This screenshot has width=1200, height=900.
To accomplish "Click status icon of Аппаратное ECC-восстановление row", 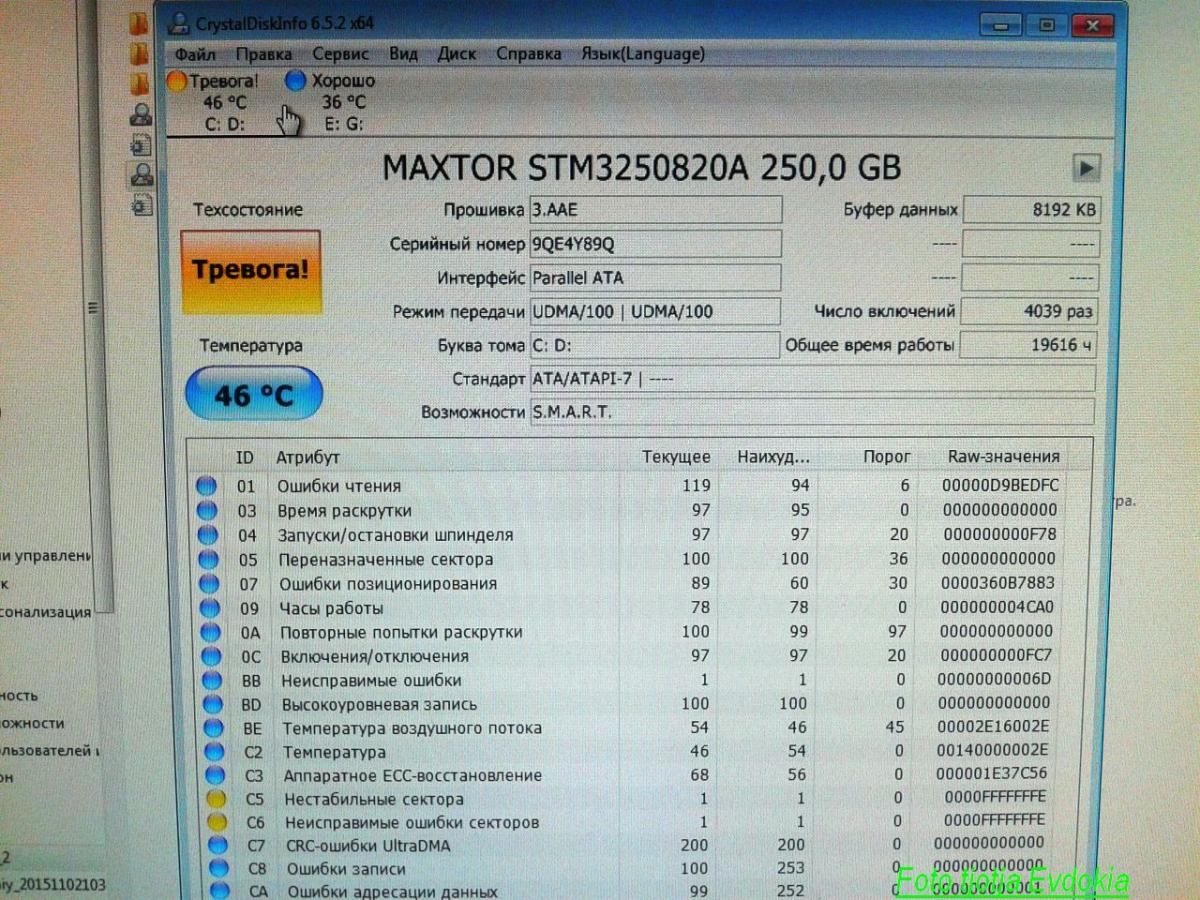I will [x=214, y=775].
